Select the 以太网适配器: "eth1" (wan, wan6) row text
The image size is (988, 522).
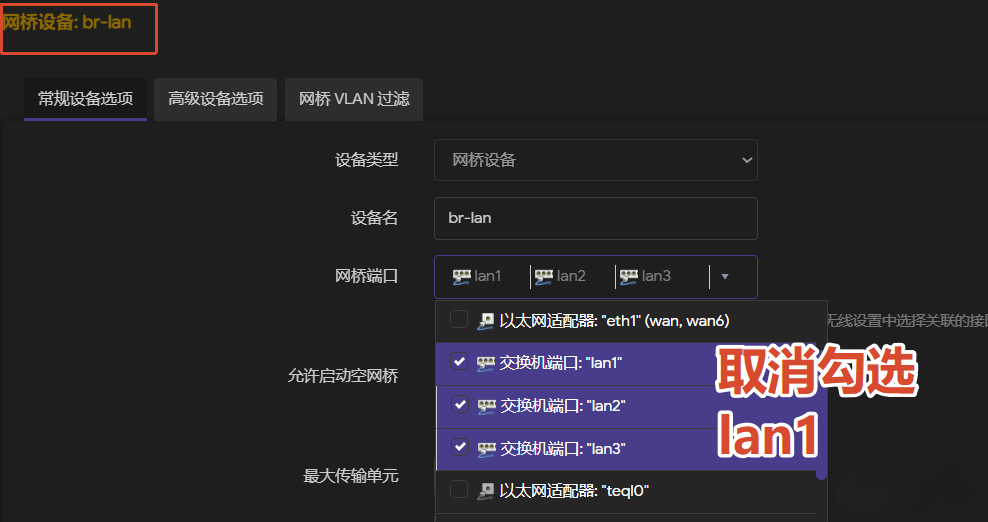[614, 321]
